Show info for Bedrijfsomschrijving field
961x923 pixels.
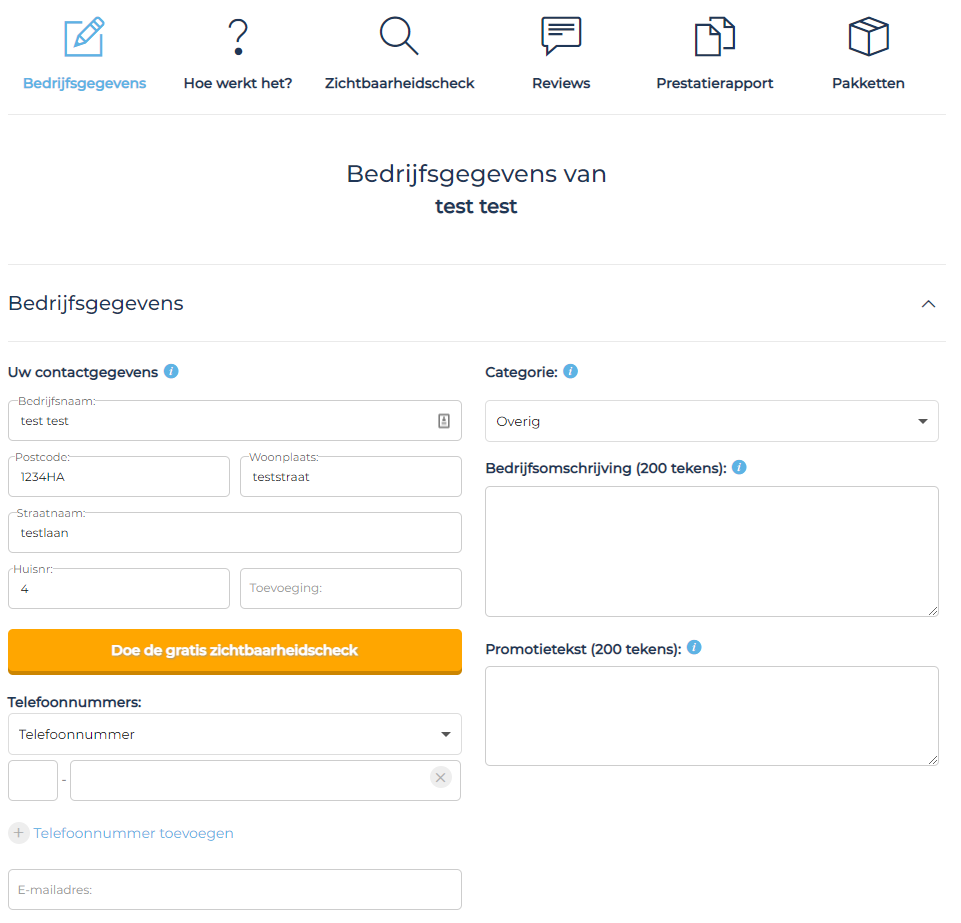pyautogui.click(x=739, y=468)
